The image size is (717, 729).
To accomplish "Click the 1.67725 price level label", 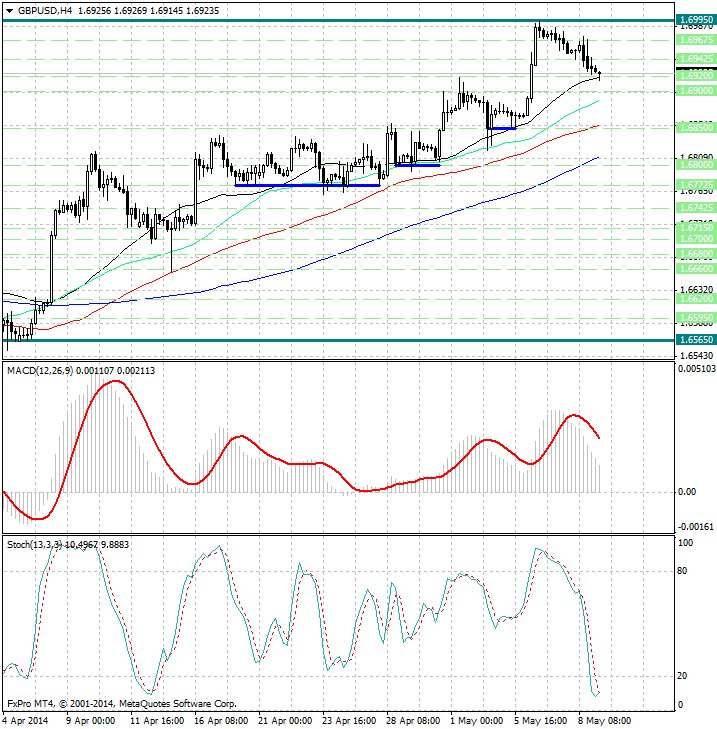I will pyautogui.click(x=696, y=185).
